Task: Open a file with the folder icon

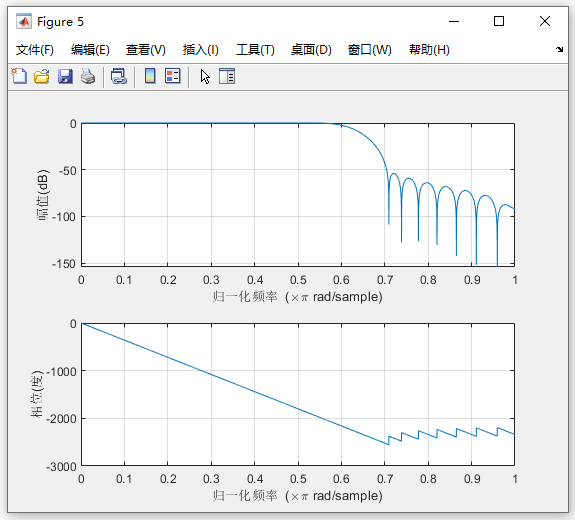Action: click(42, 77)
